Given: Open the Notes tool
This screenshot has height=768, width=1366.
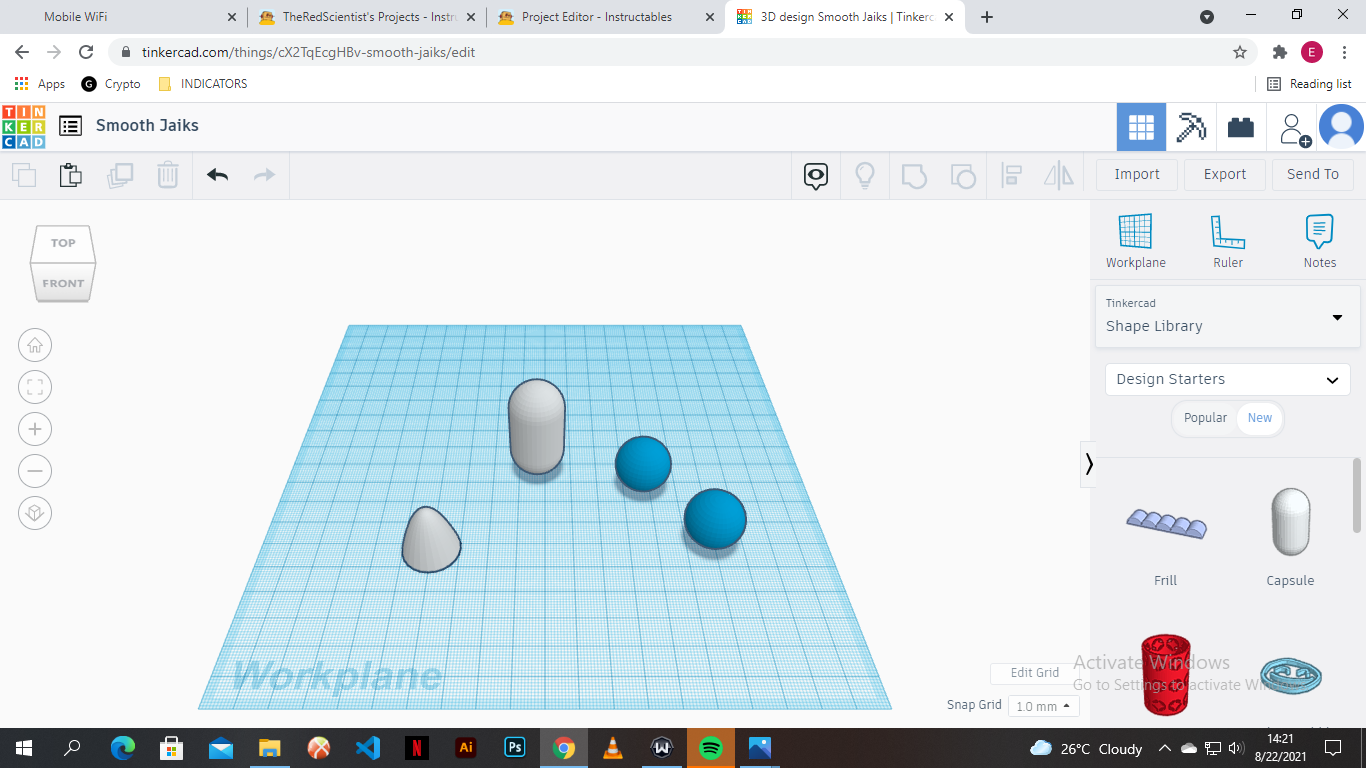Looking at the screenshot, I should pyautogui.click(x=1318, y=240).
